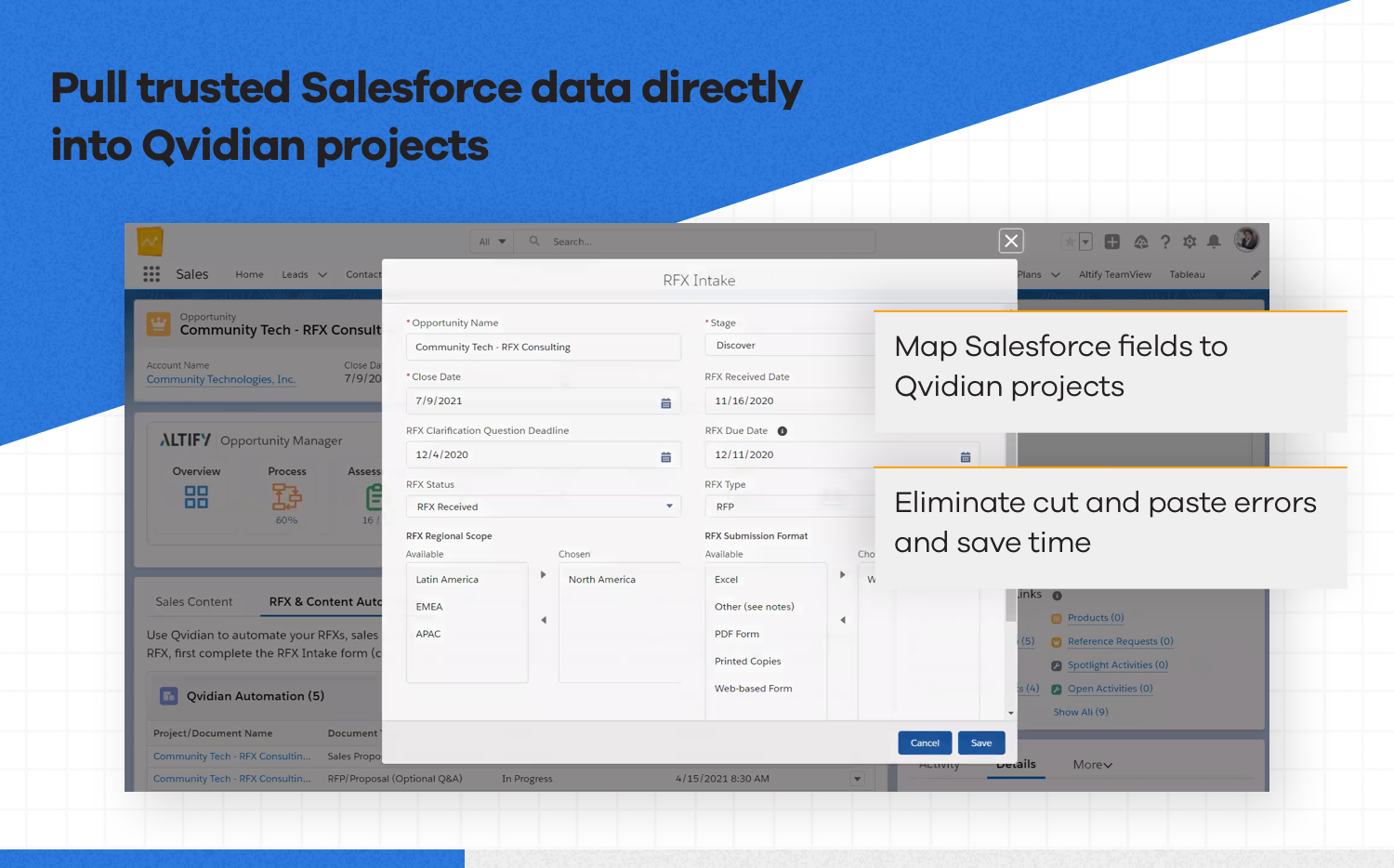Select Latin America in Available list

point(447,580)
